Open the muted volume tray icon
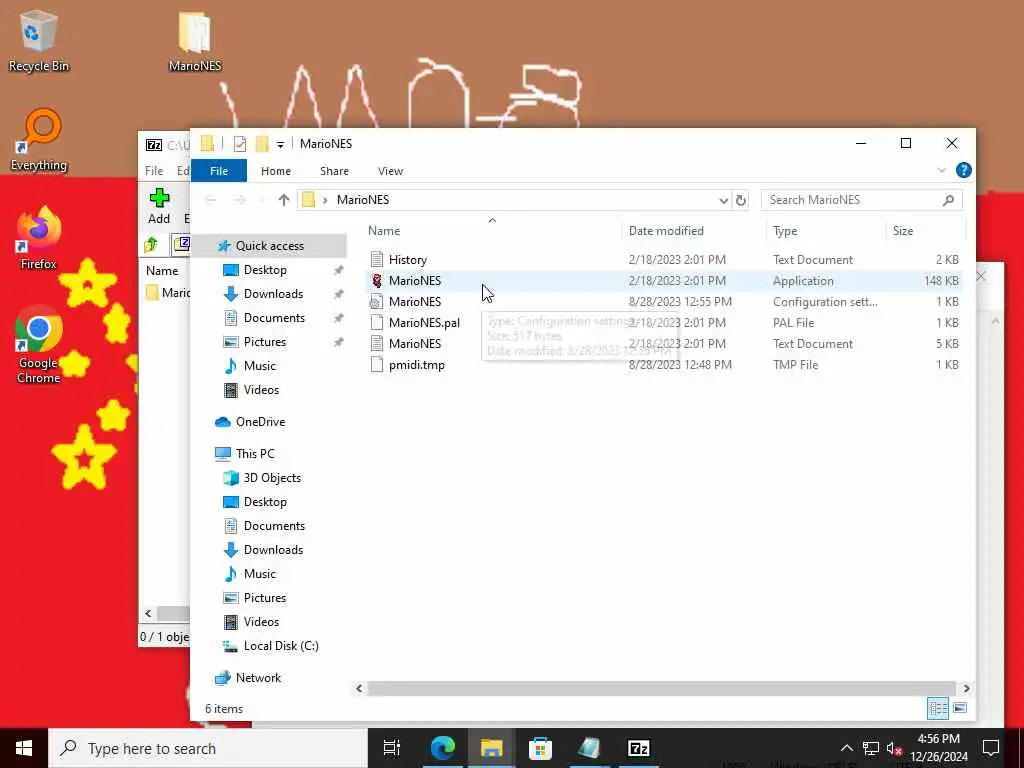Image resolution: width=1024 pixels, height=768 pixels. coord(894,748)
